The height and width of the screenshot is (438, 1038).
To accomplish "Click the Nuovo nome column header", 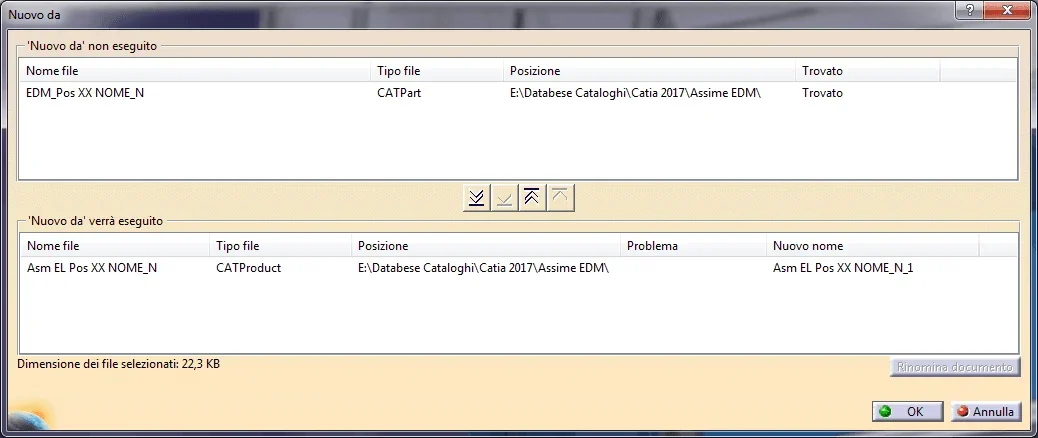I will [872, 246].
